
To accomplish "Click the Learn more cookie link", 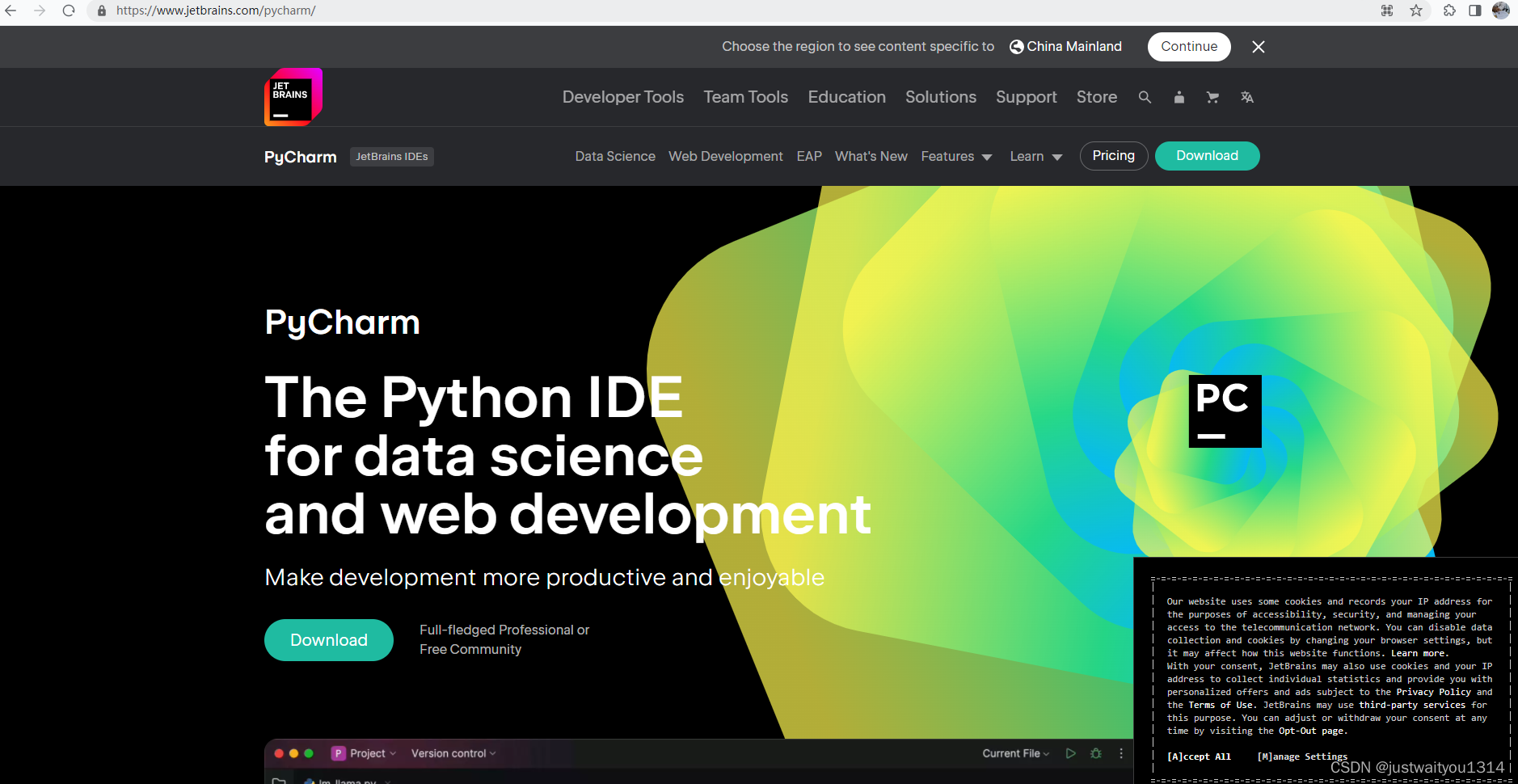I will [x=1419, y=653].
